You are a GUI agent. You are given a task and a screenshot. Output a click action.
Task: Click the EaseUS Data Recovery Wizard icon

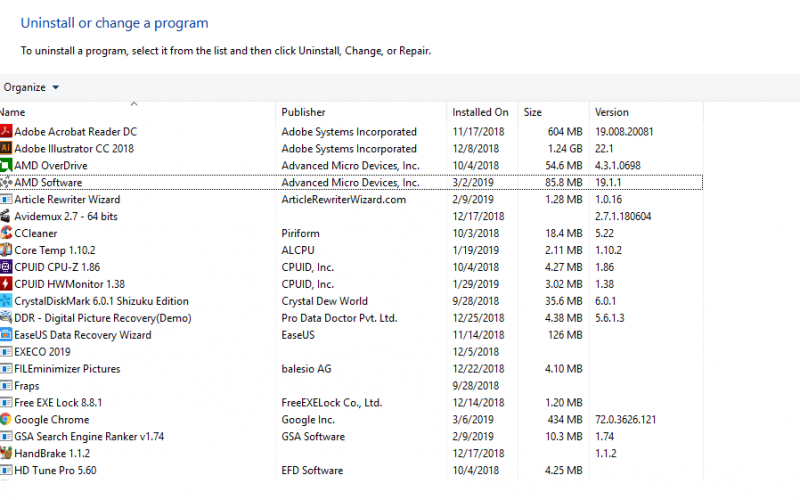click(6, 334)
